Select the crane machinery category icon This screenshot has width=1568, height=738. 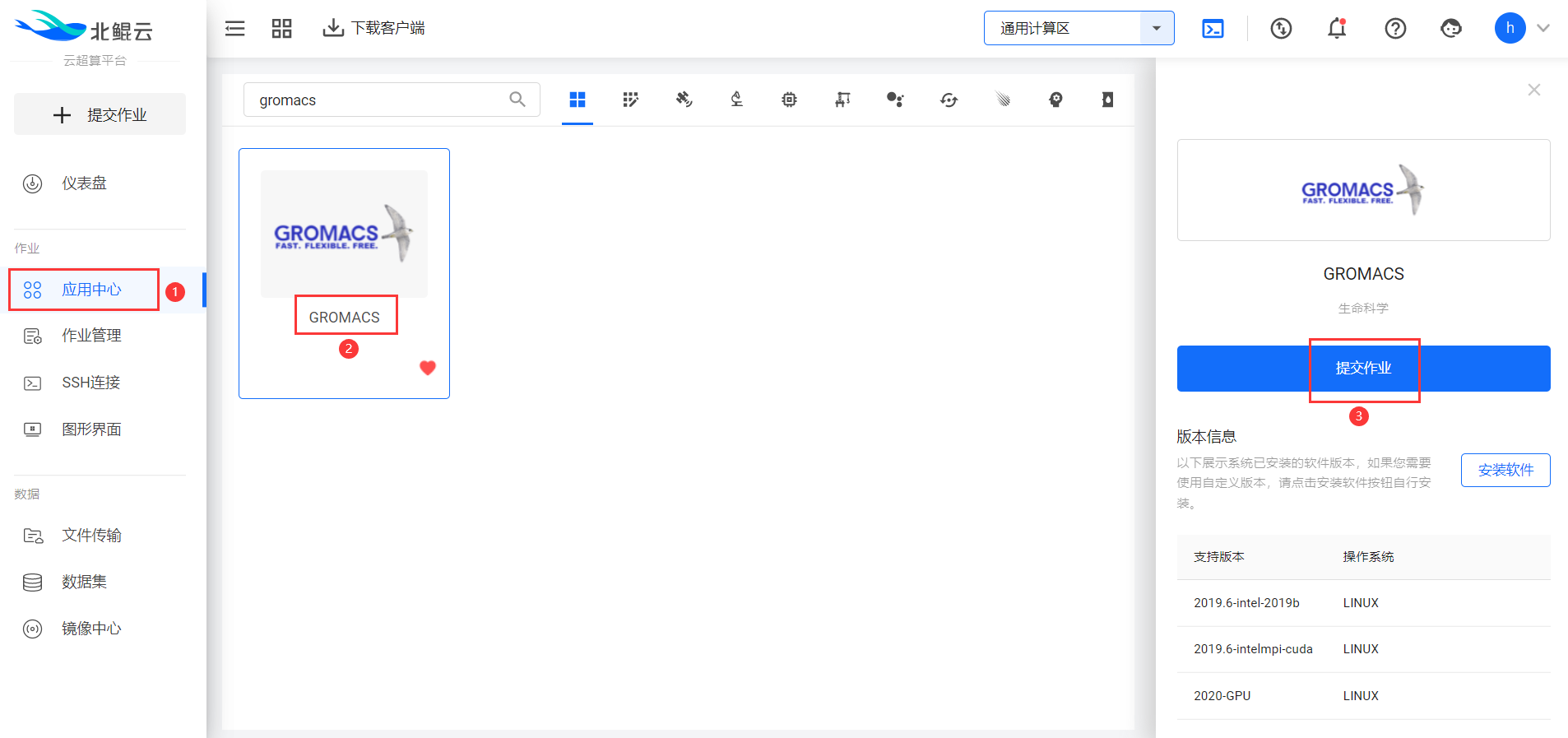[842, 100]
